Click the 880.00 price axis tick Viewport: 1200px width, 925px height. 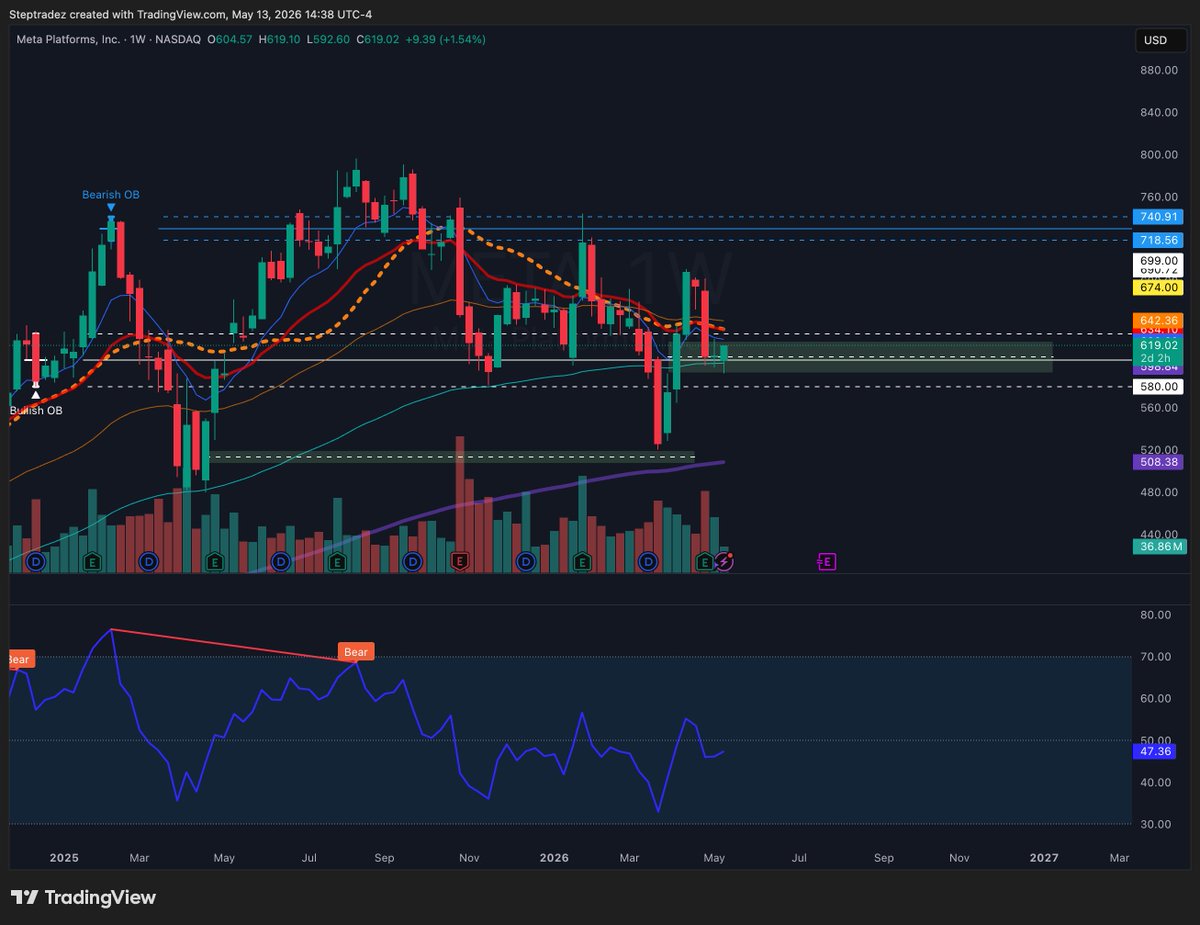1159,70
